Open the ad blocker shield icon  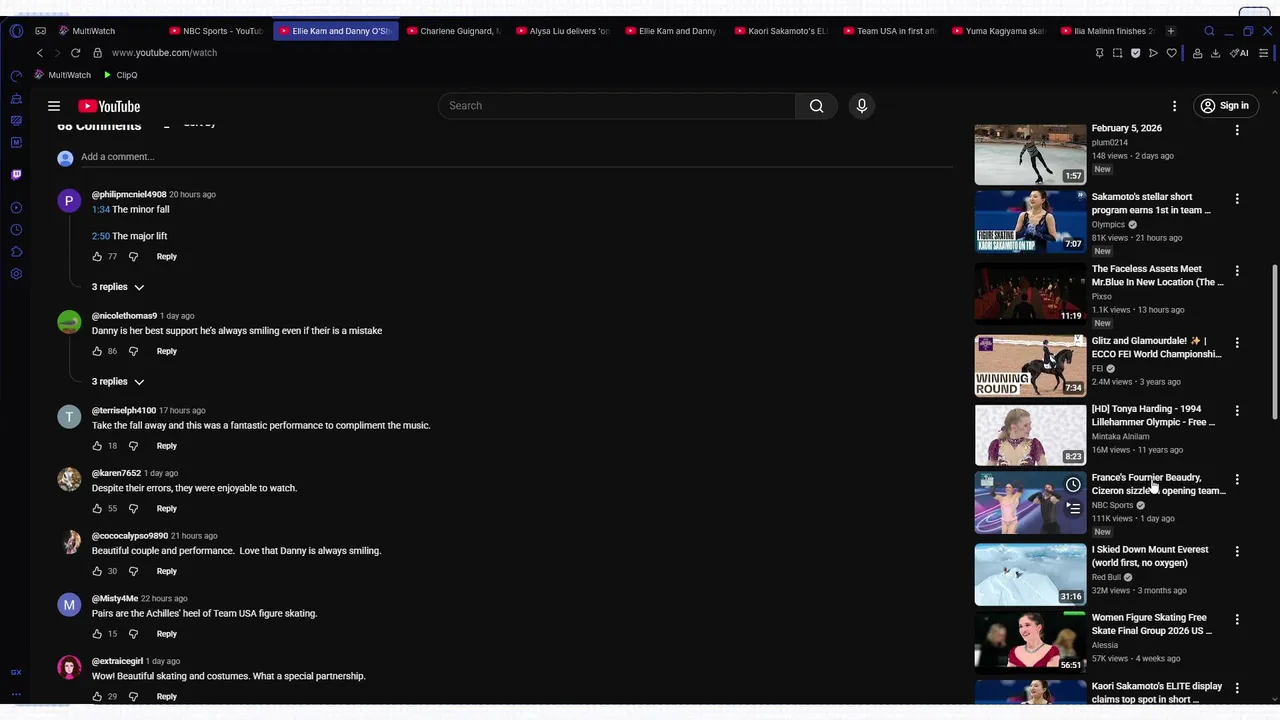coord(1135,53)
